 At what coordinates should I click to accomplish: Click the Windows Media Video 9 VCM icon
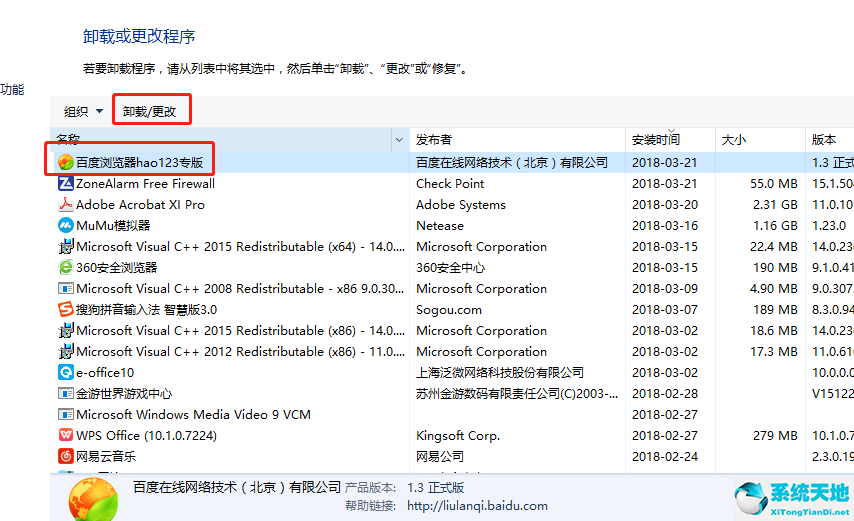tap(65, 414)
